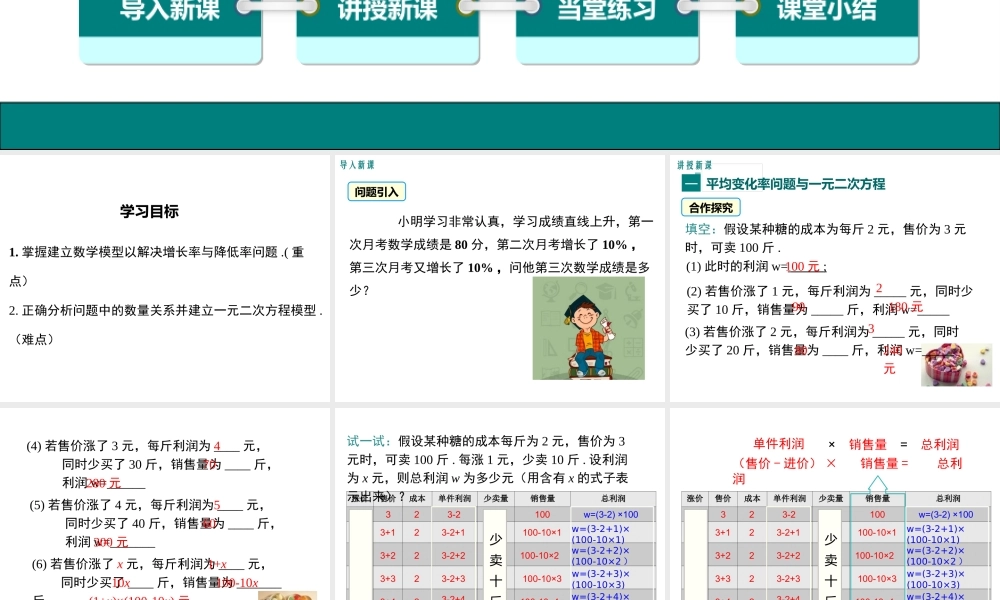Click the candy bowl picture
Viewport: 1000px width, 600px height.
coord(956,365)
